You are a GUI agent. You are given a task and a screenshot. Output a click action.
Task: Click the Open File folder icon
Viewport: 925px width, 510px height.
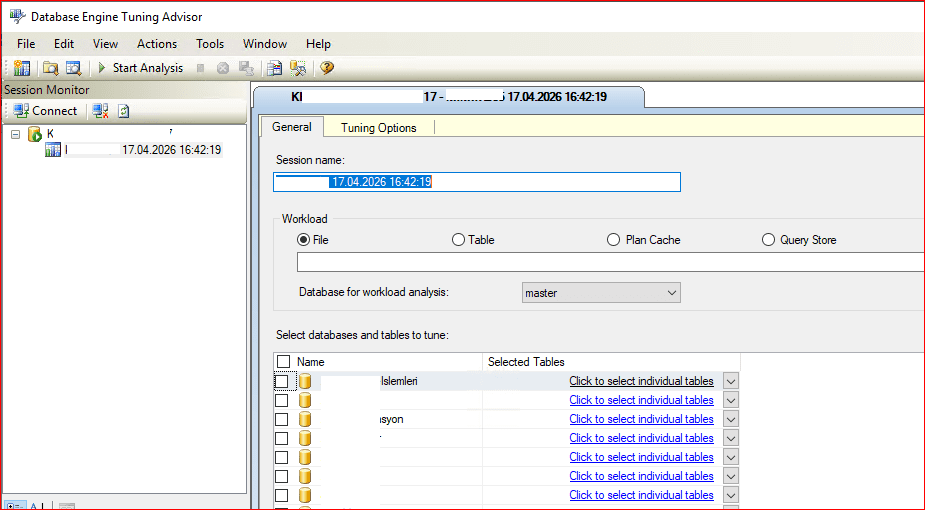point(50,68)
